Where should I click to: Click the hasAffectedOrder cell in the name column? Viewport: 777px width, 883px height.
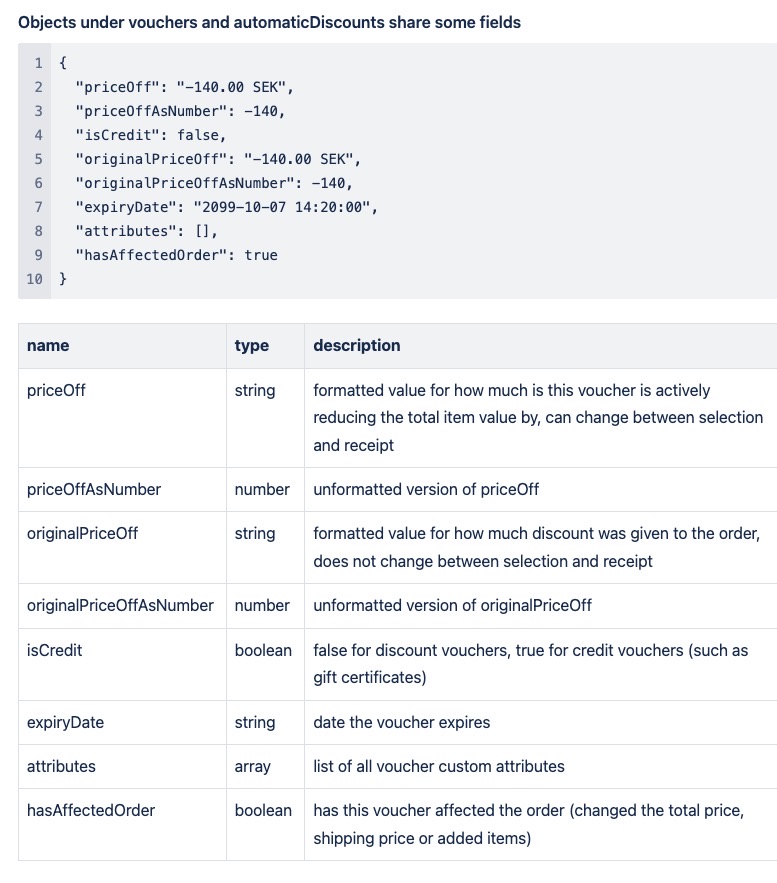click(91, 810)
